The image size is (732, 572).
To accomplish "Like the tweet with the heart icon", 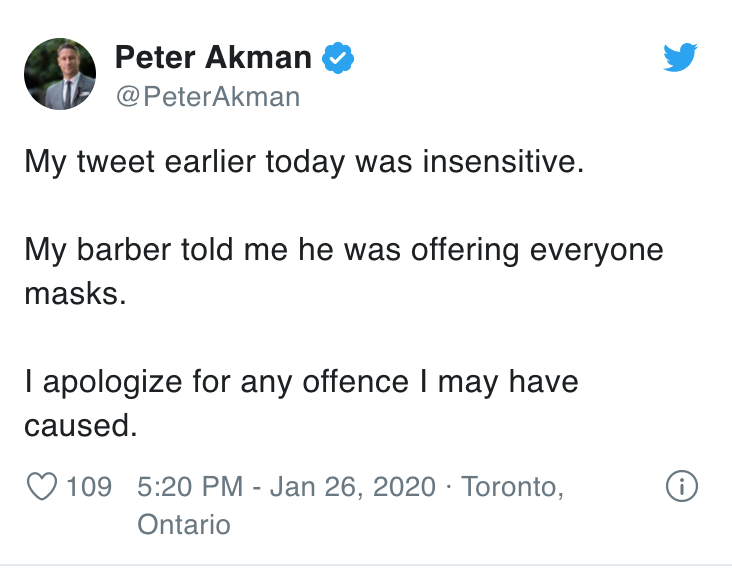I will click(42, 486).
